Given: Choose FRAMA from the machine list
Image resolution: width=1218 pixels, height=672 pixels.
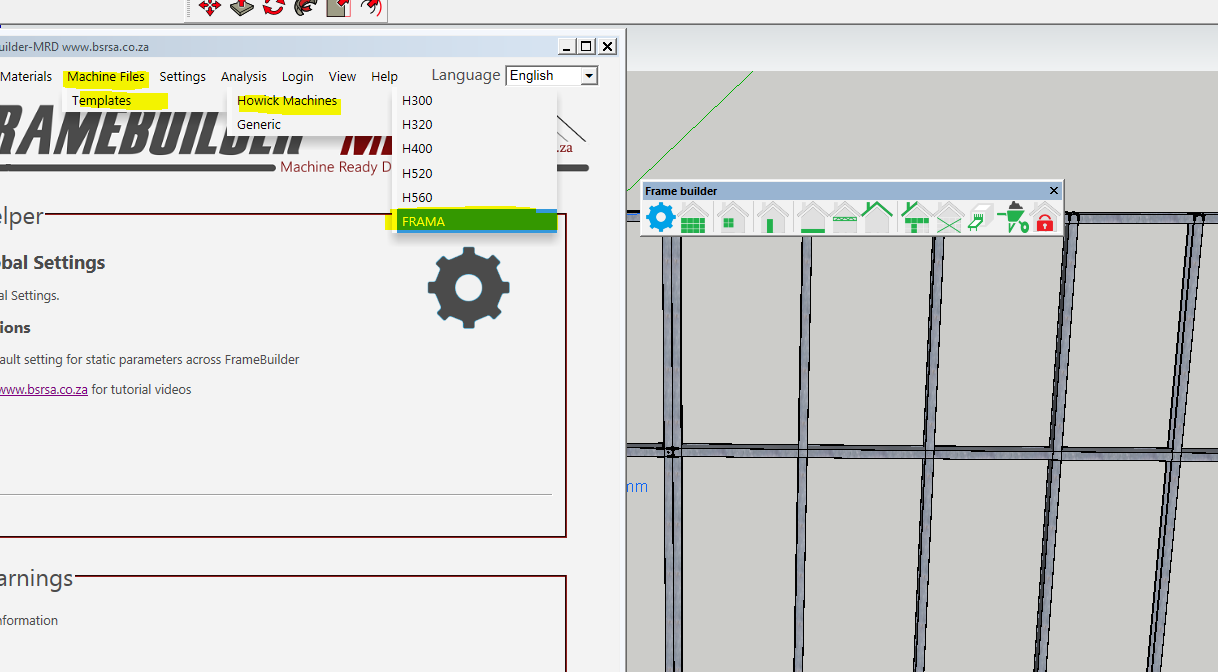Looking at the screenshot, I should (x=423, y=221).
